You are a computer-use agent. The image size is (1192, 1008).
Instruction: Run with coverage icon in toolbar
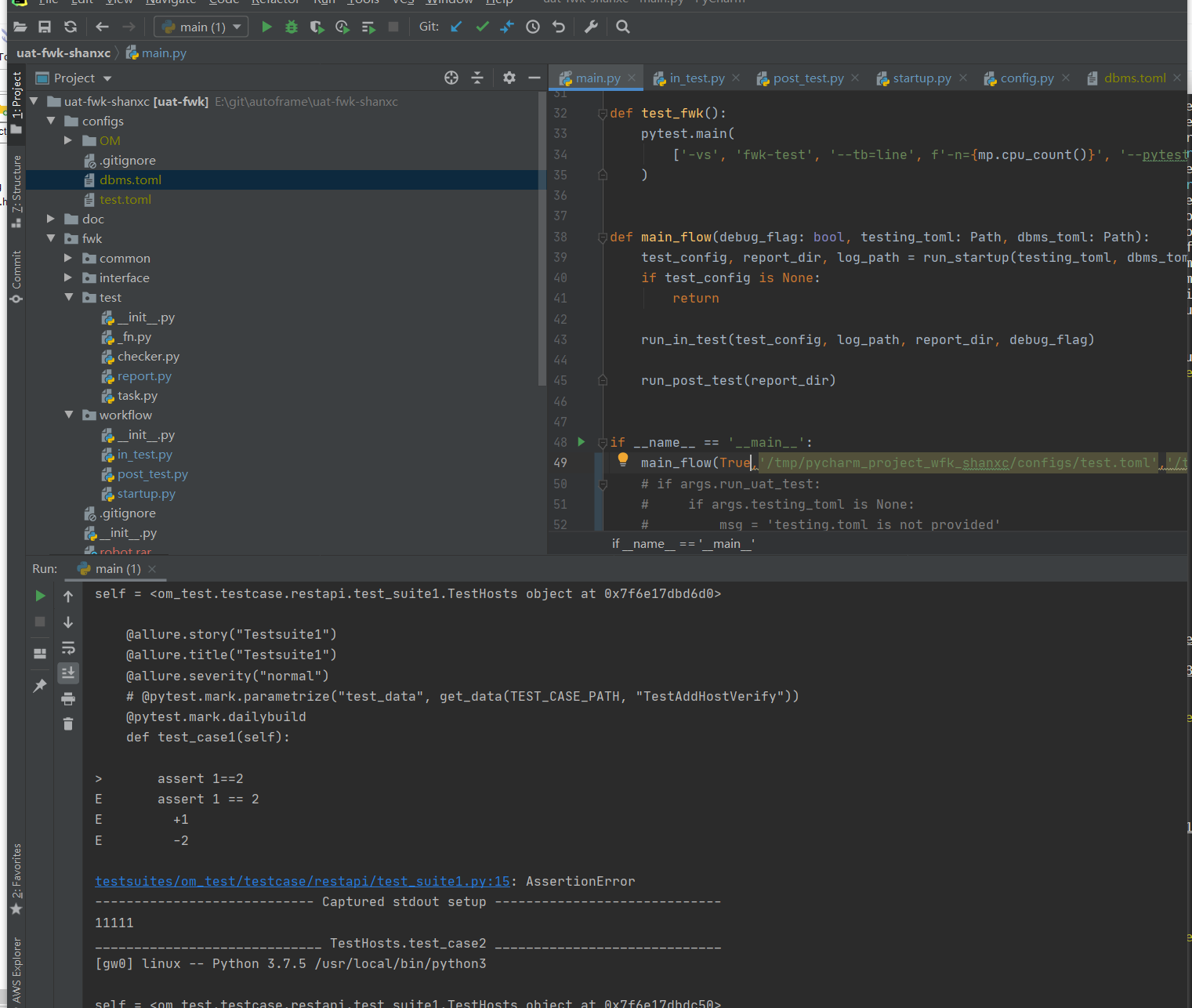(x=317, y=27)
